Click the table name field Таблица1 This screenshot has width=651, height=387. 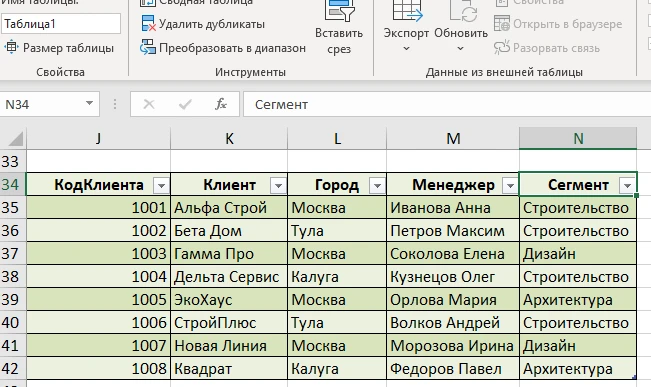[x=61, y=24]
